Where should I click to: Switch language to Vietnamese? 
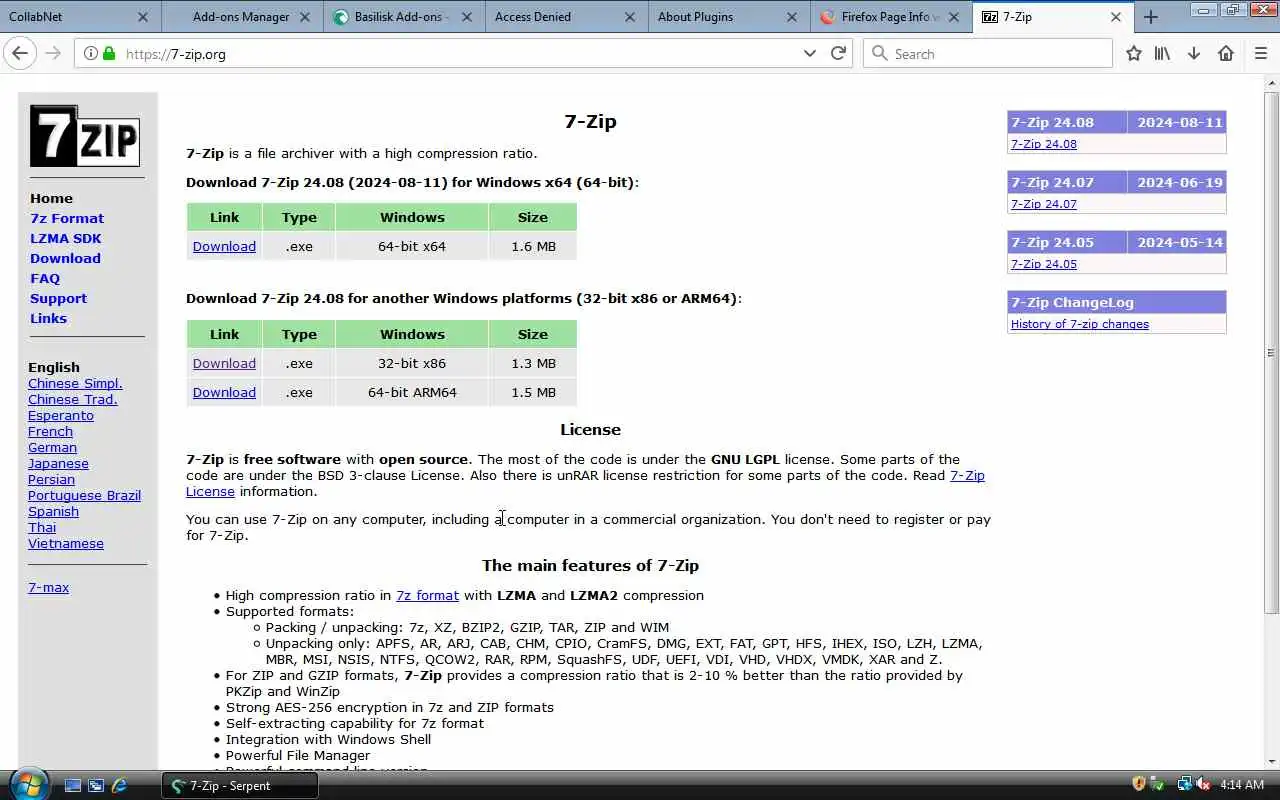[x=66, y=543]
